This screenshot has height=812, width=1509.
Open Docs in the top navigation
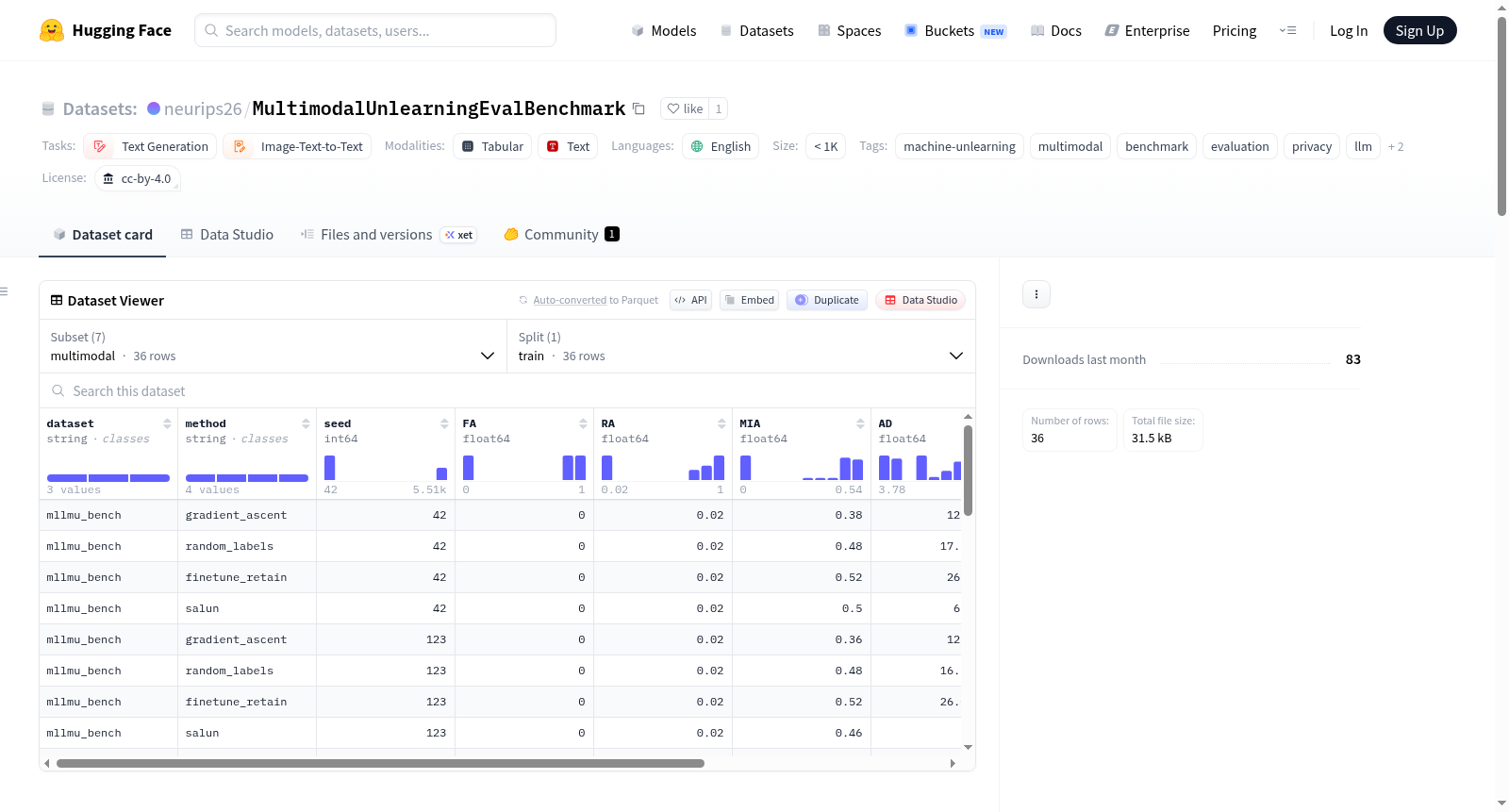1056,30
